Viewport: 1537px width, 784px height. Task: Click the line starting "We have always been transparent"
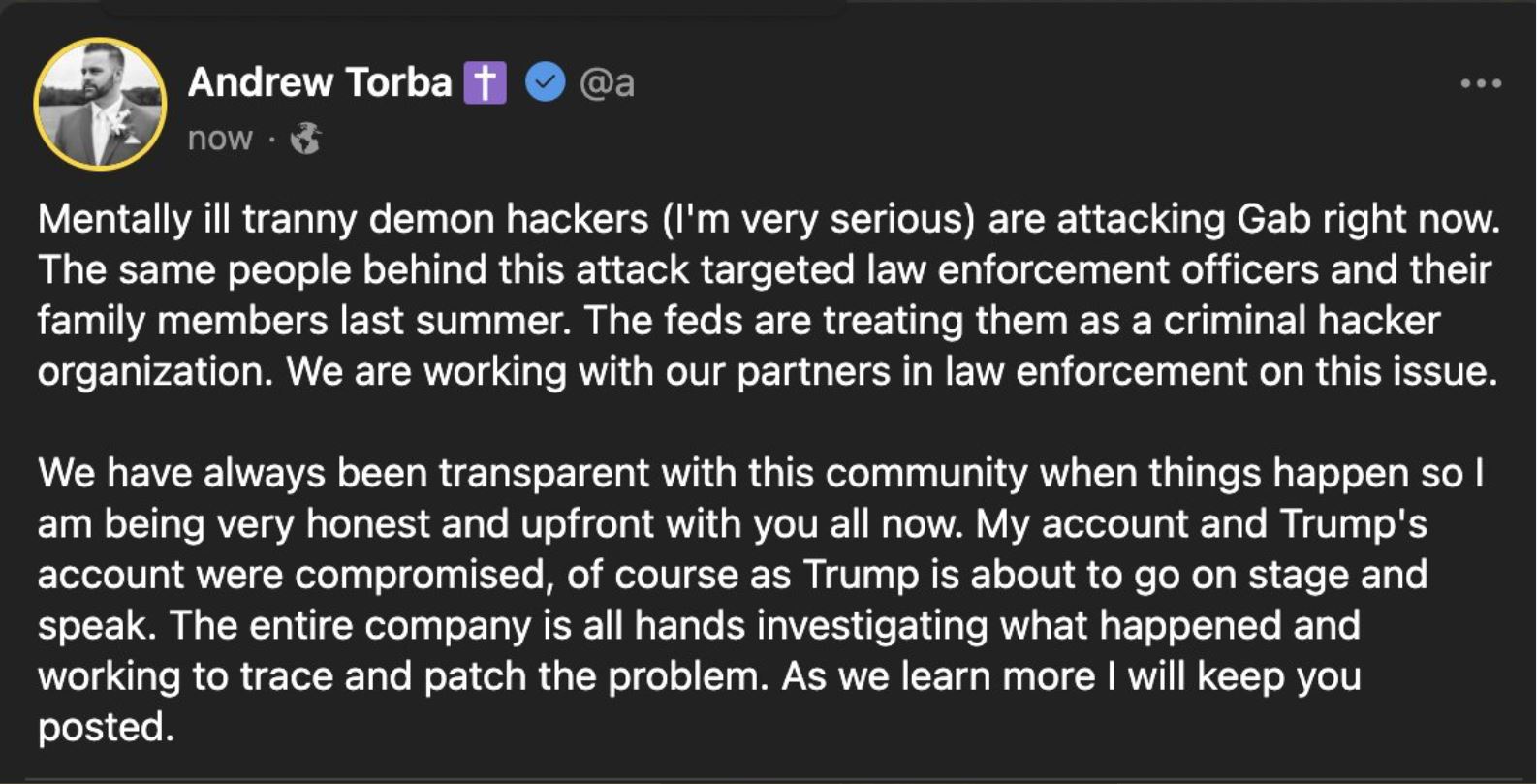[x=760, y=473]
